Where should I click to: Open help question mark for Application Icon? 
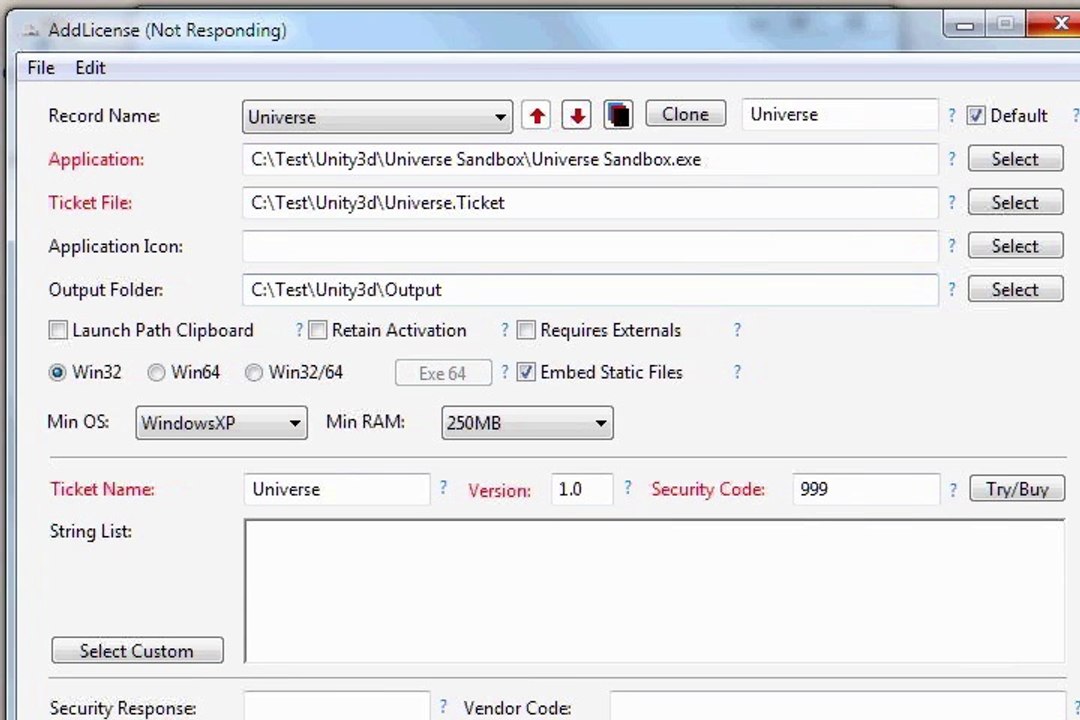[x=951, y=245]
